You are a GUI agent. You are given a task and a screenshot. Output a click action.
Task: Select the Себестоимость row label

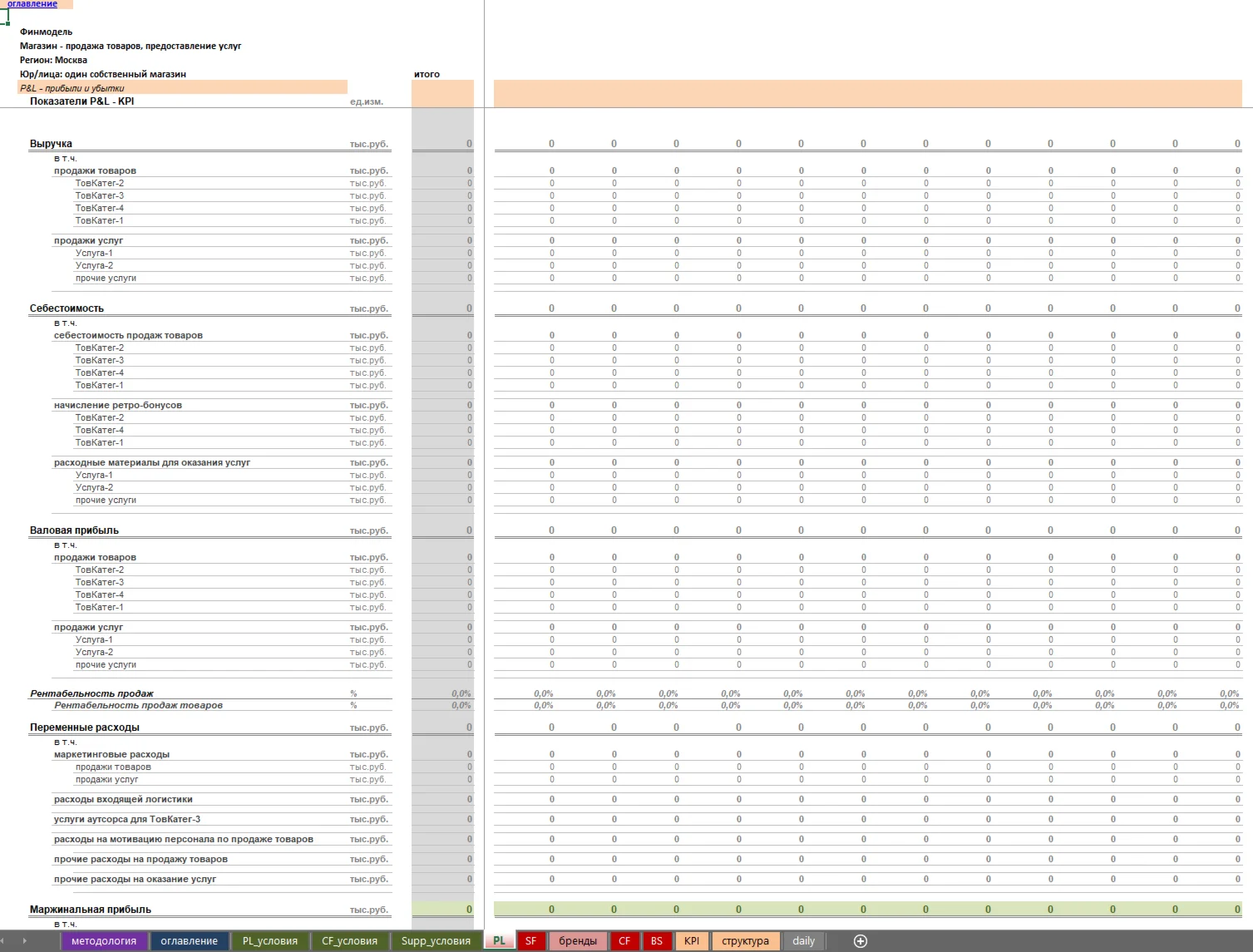click(67, 308)
